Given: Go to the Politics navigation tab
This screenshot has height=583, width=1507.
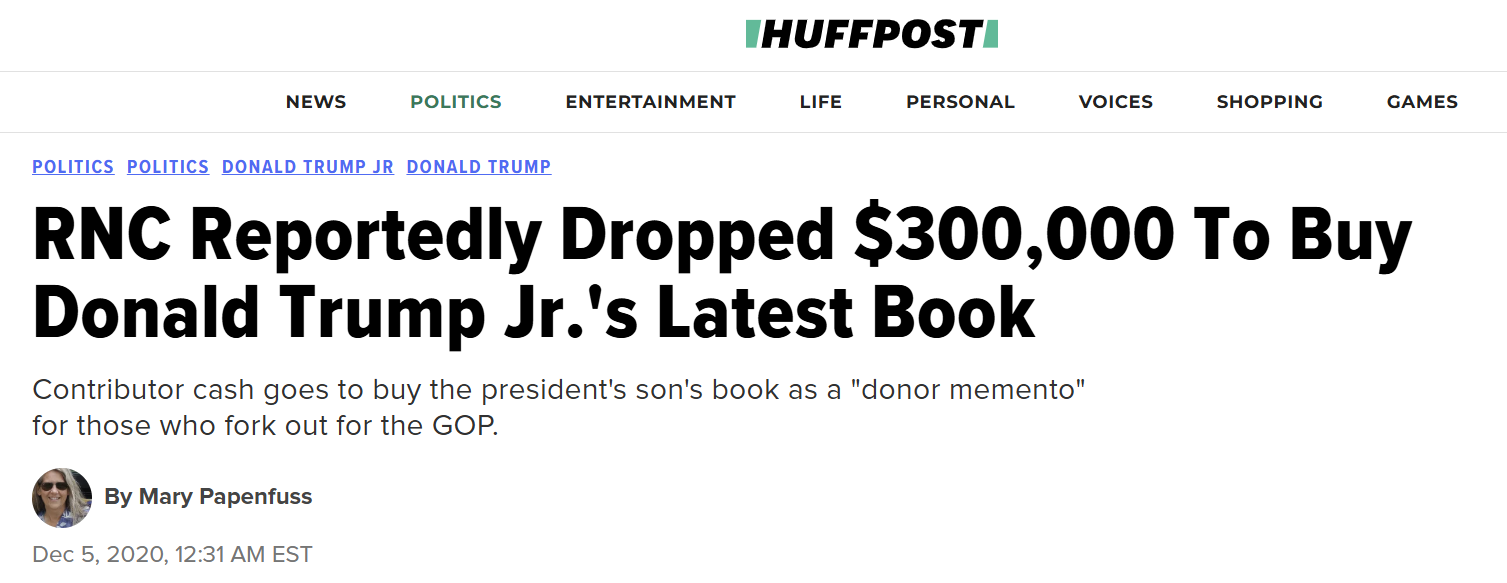Looking at the screenshot, I should pos(456,102).
